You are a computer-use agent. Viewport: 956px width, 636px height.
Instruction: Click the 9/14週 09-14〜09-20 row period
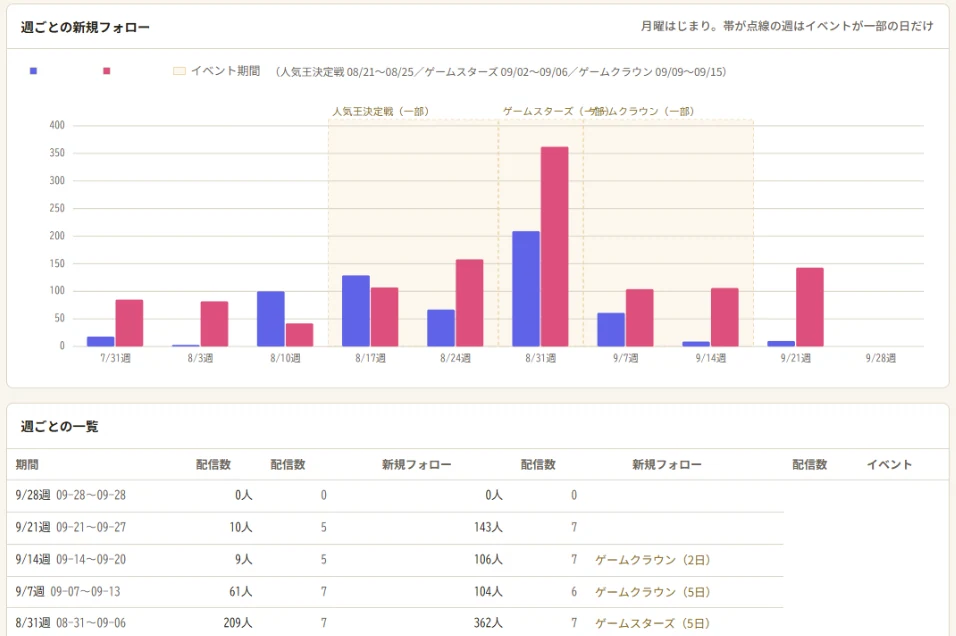tap(71, 559)
